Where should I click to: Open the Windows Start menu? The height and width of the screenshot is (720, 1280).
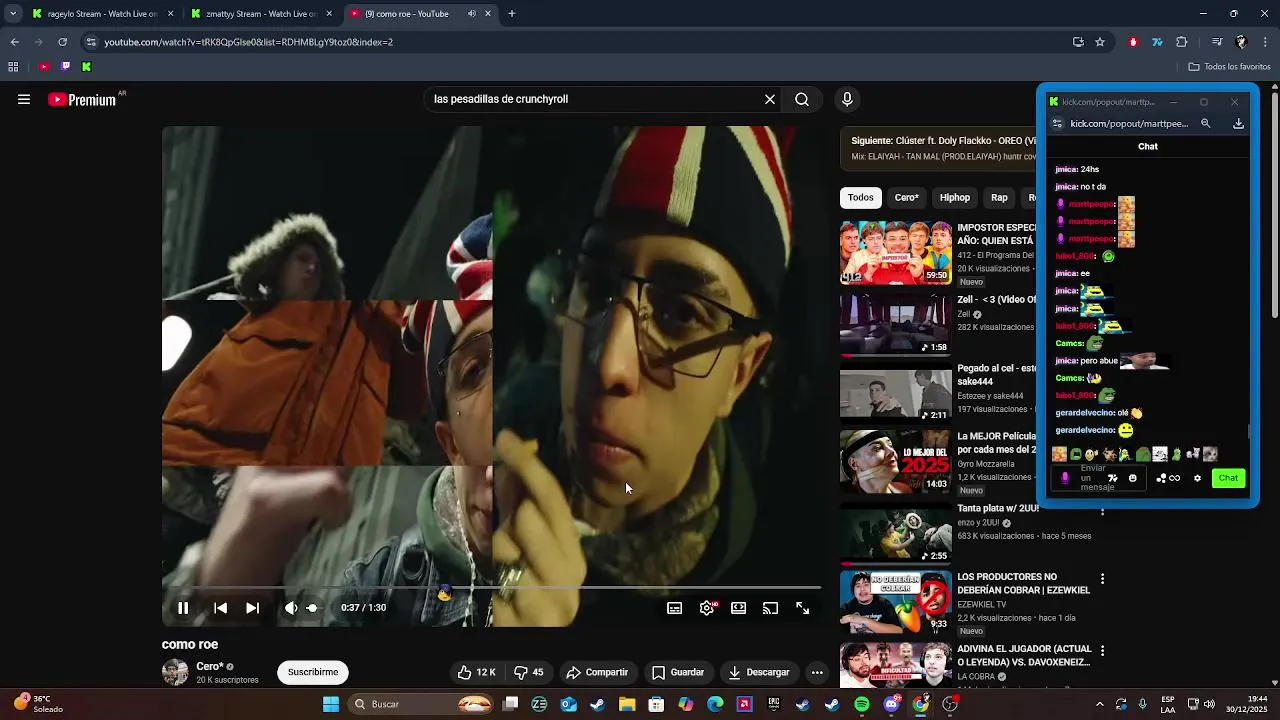(331, 704)
